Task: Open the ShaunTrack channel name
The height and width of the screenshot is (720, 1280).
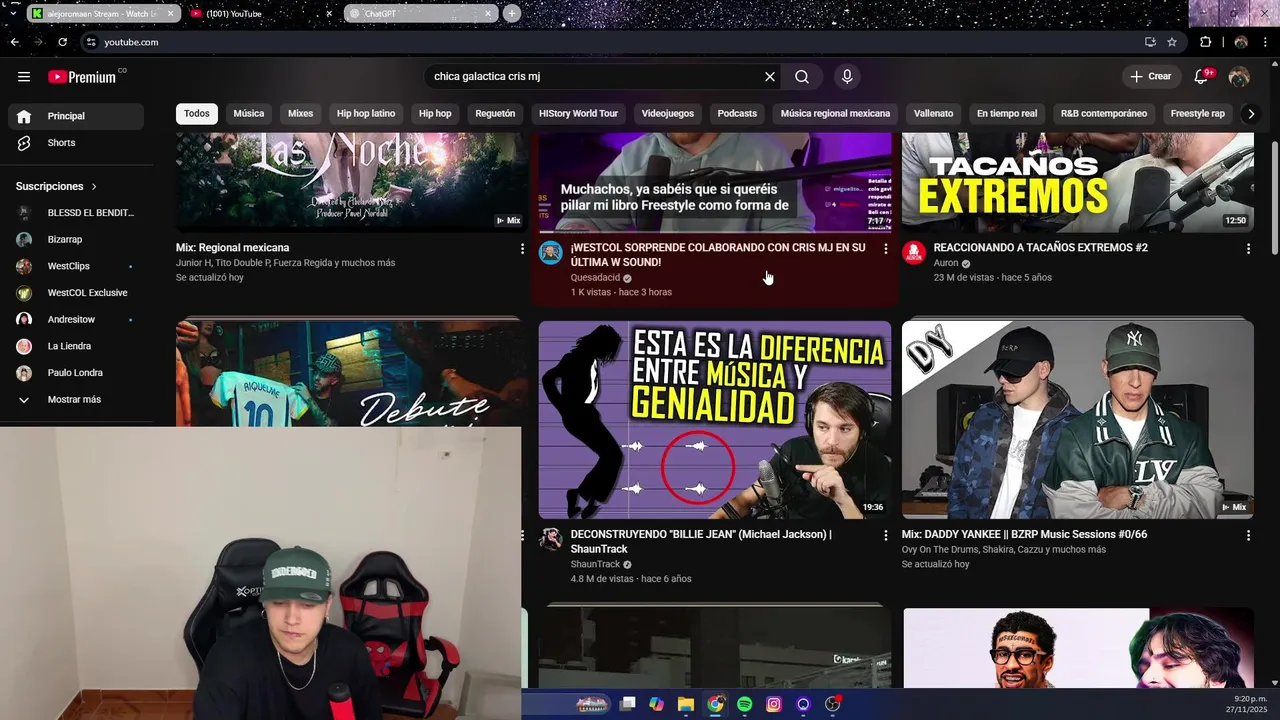Action: pos(596,564)
